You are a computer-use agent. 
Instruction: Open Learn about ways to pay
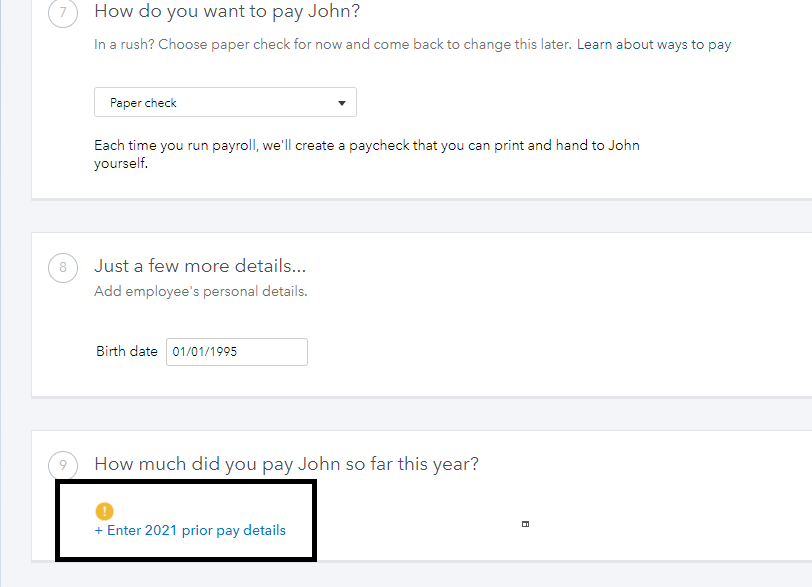tap(653, 44)
